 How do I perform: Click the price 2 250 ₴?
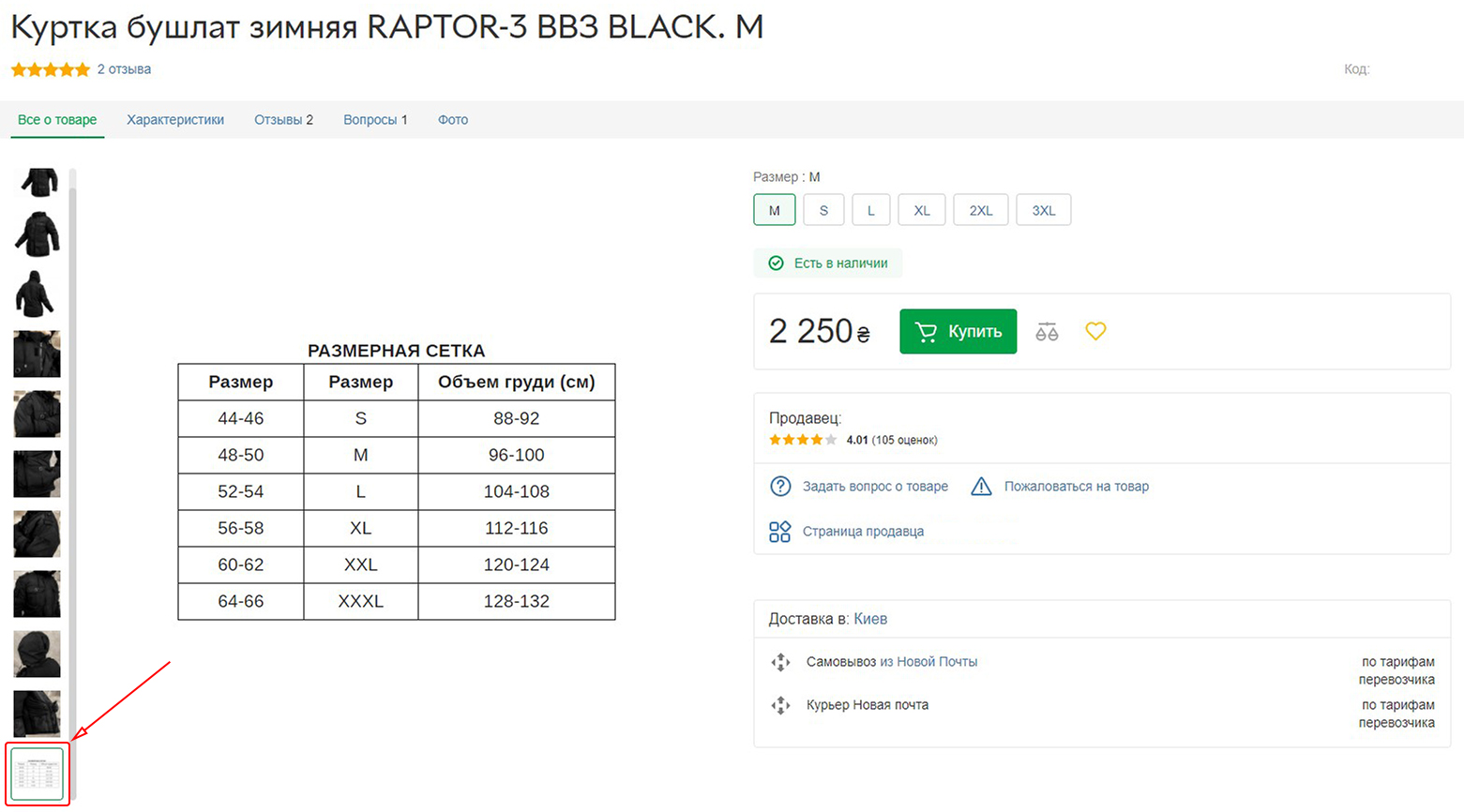point(820,331)
